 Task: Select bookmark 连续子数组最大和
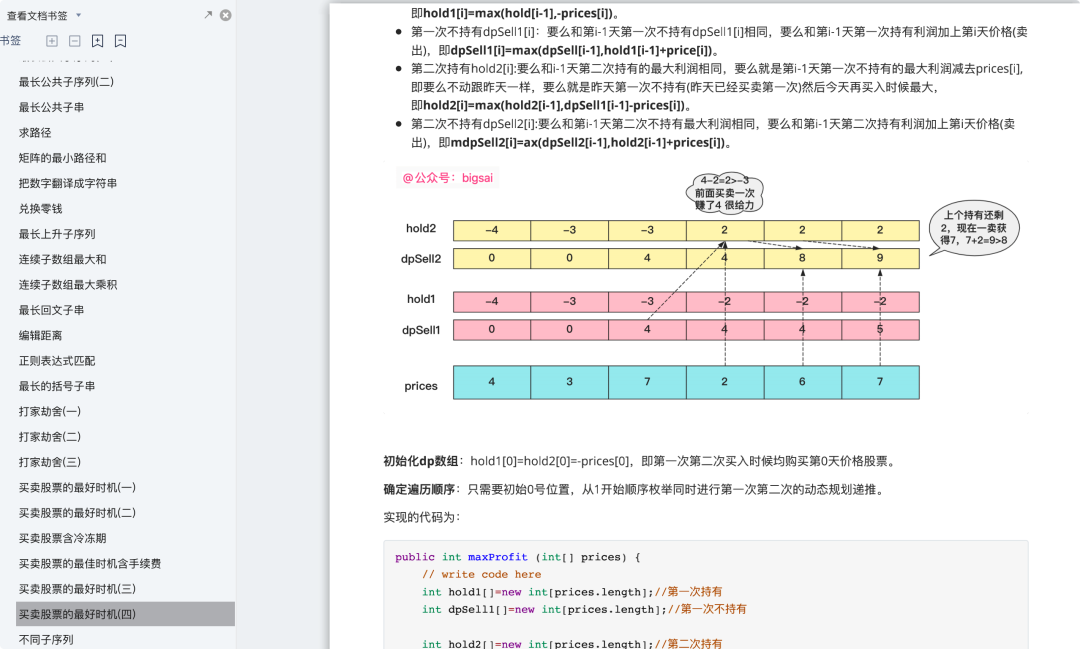[x=63, y=260]
